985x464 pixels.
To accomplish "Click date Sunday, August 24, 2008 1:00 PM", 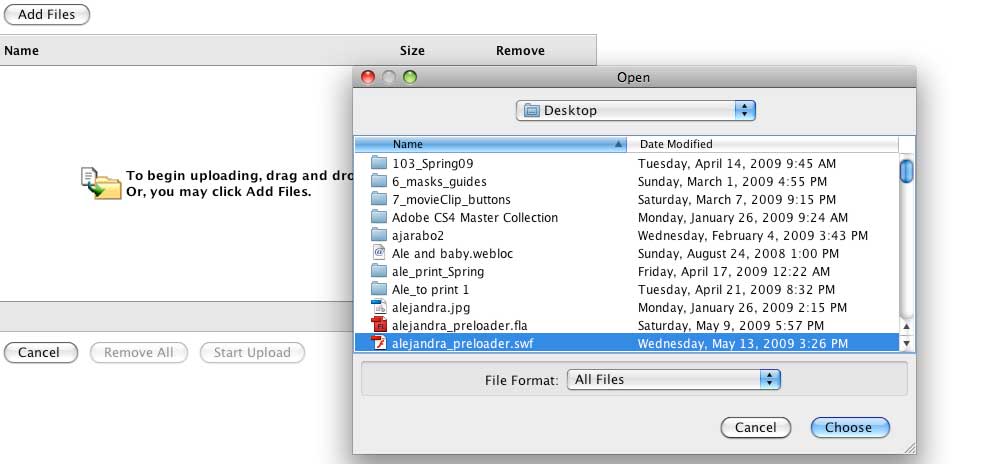I will [738, 254].
